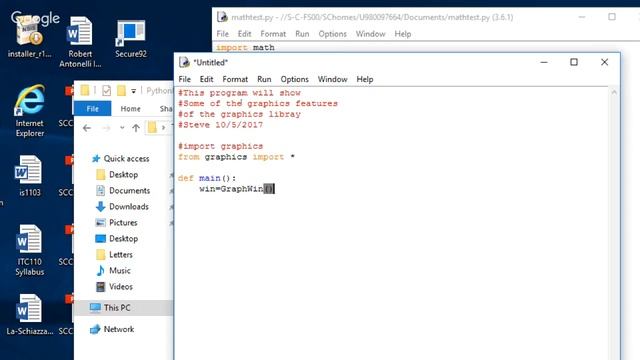Viewport: 640px width, 360px height.
Task: Open the Edit menu in mathtest.py window
Action: pos(244,34)
